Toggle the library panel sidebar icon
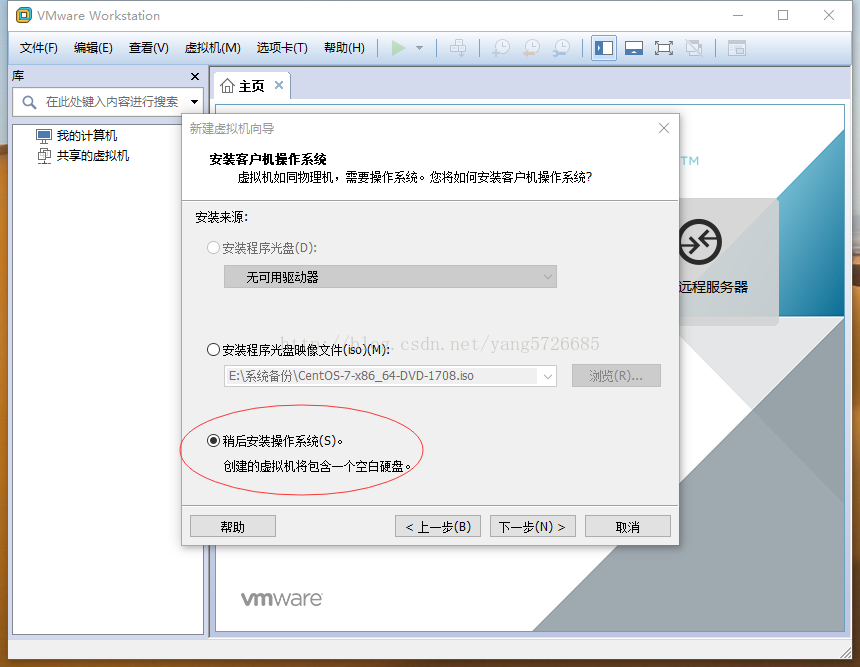Image resolution: width=860 pixels, height=667 pixels. tap(604, 47)
